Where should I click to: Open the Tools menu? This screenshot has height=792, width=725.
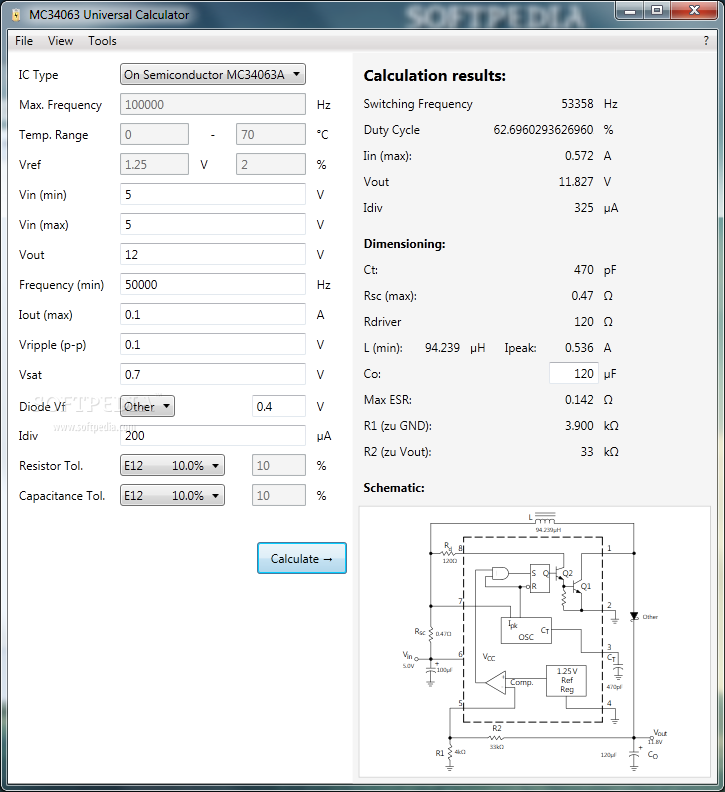[x=102, y=41]
